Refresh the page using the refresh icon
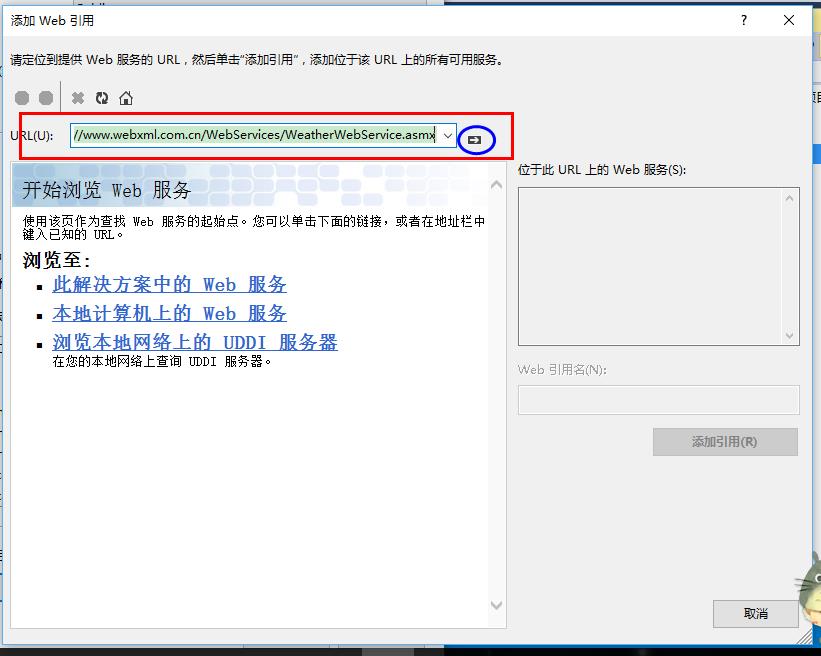Viewport: 821px width, 656px height. [102, 98]
